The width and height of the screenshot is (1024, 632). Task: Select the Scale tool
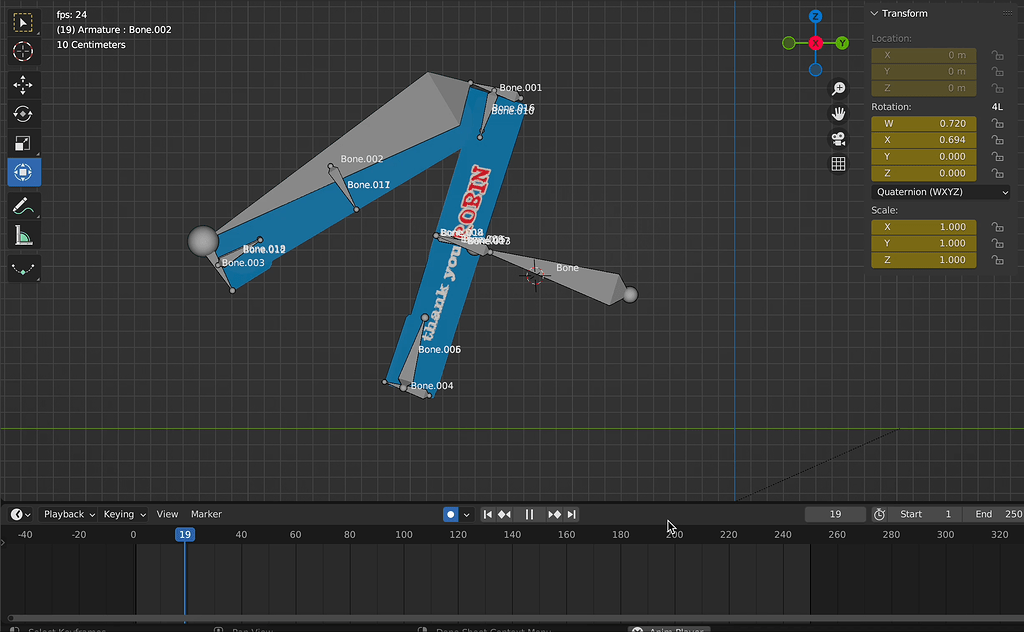24,144
